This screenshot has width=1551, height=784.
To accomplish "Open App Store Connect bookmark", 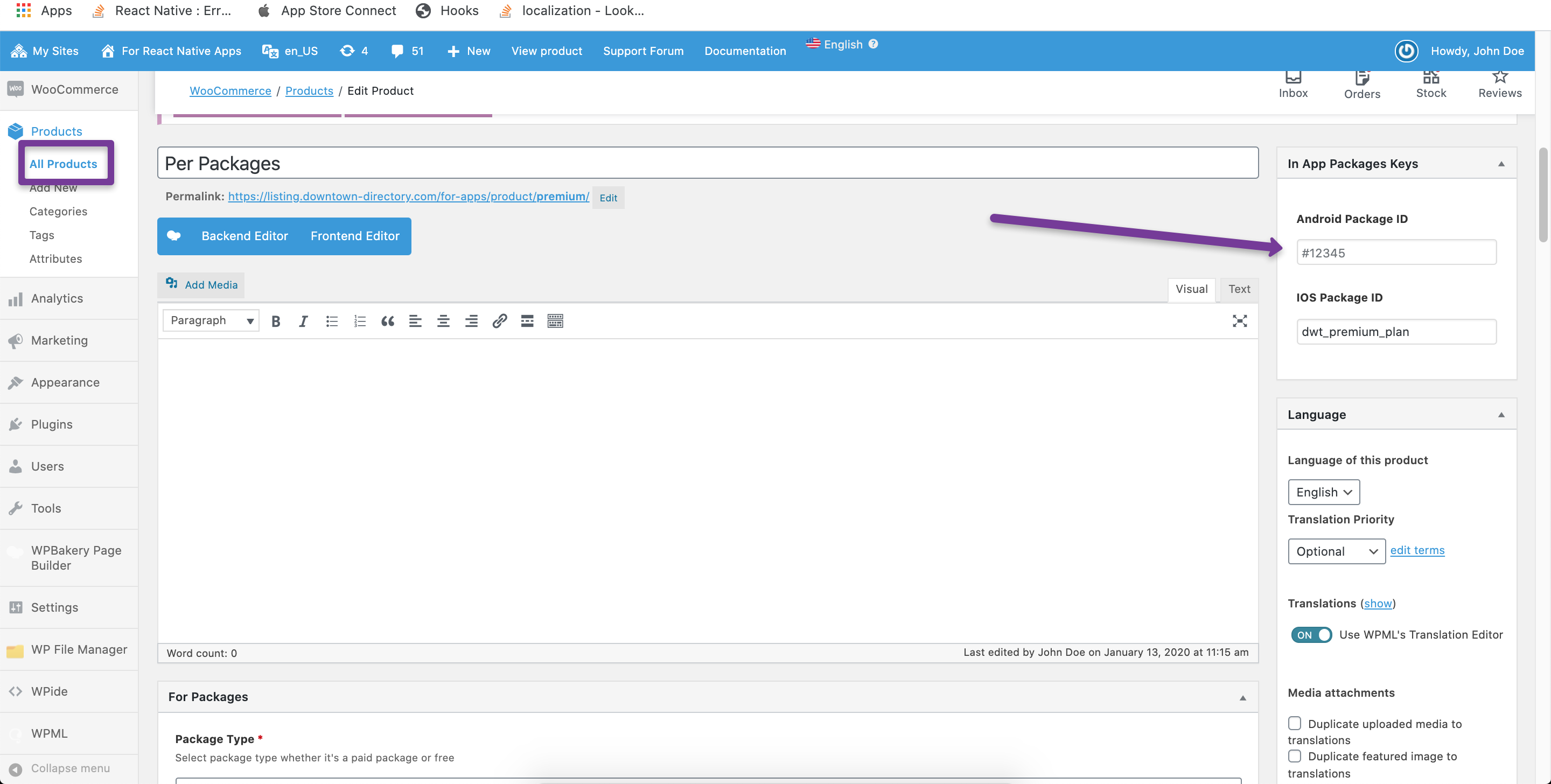I will pos(327,11).
